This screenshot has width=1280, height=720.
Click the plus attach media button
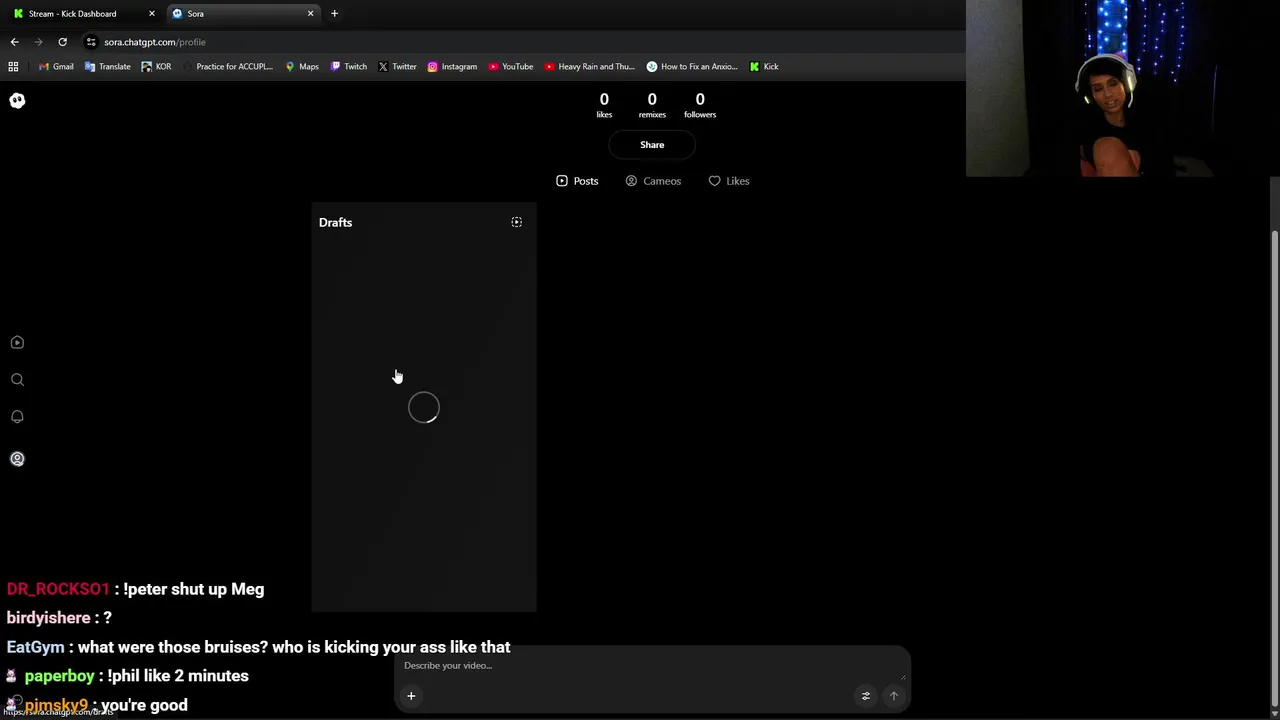pyautogui.click(x=411, y=696)
